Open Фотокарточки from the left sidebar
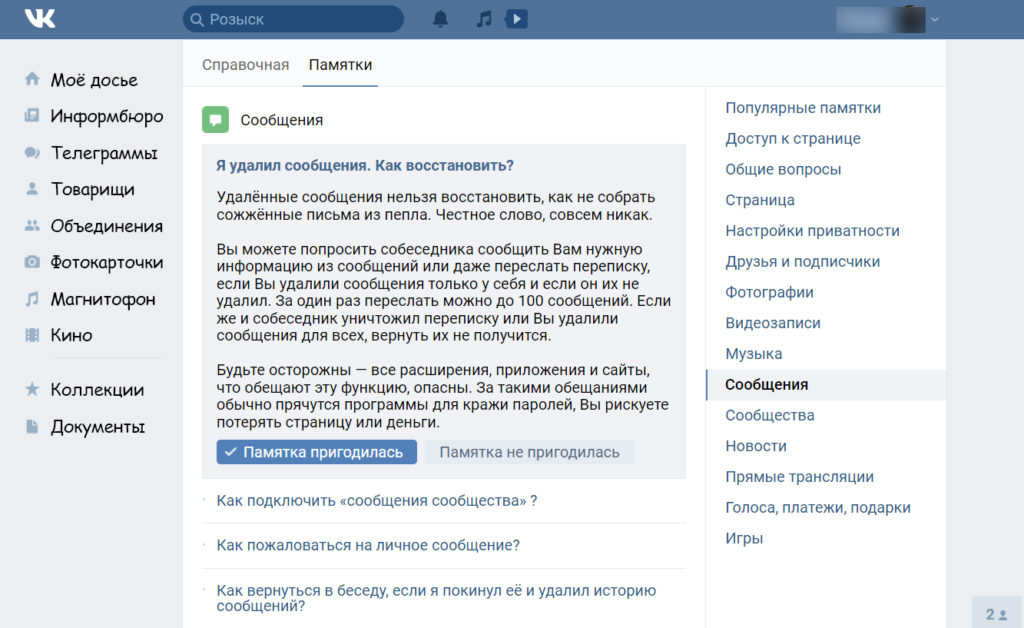The width and height of the screenshot is (1024, 628). (106, 262)
